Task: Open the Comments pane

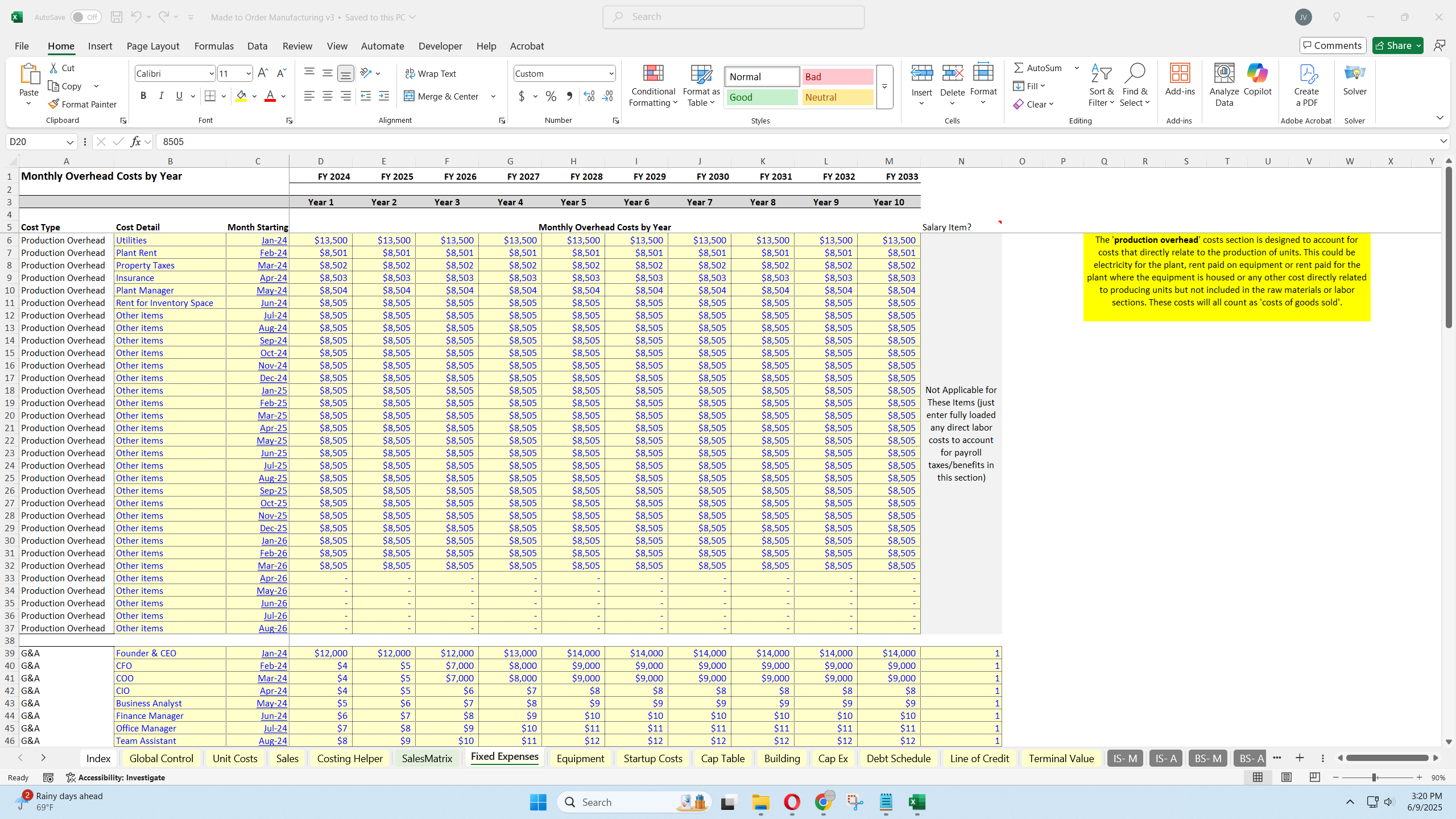Action: pyautogui.click(x=1332, y=45)
